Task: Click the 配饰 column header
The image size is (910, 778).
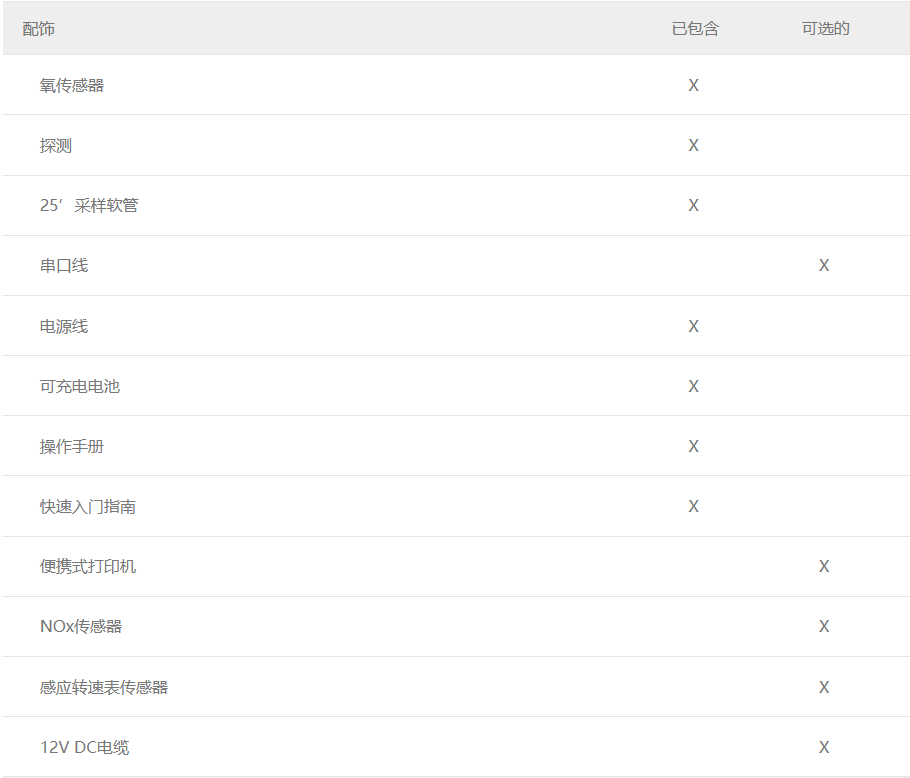Action: tap(39, 28)
